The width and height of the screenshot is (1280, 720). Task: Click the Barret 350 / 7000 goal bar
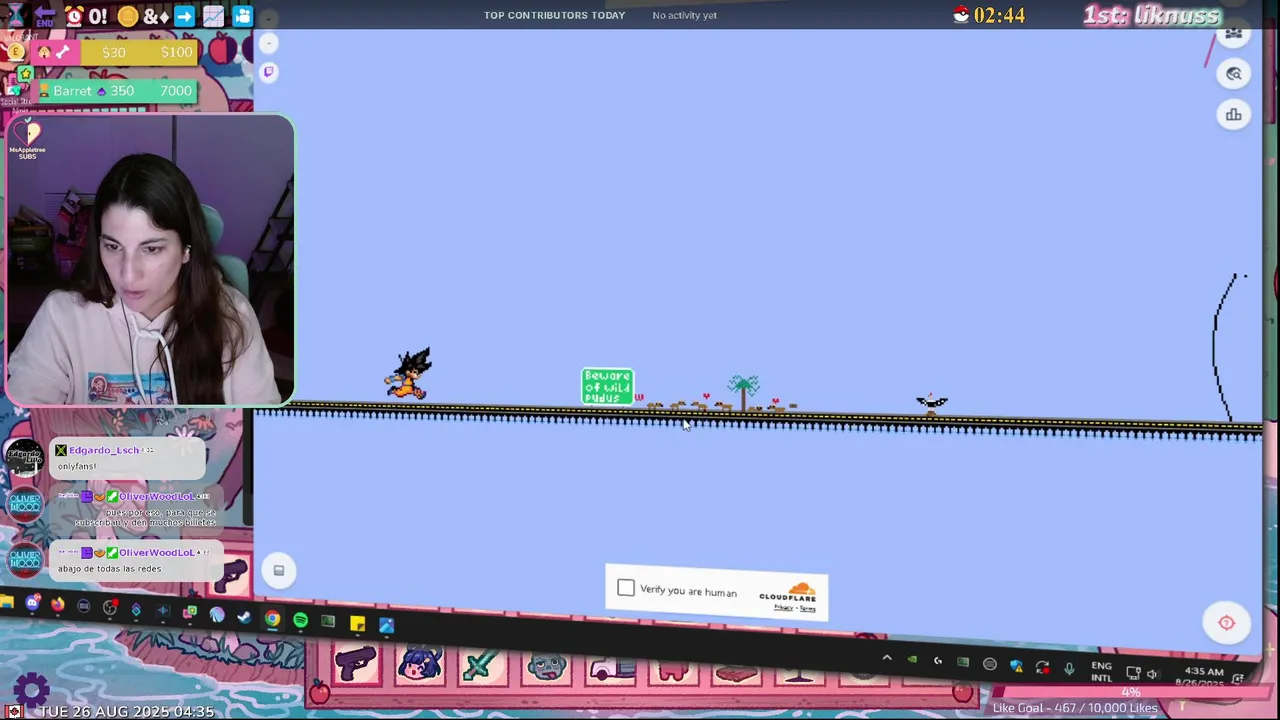pos(117,91)
